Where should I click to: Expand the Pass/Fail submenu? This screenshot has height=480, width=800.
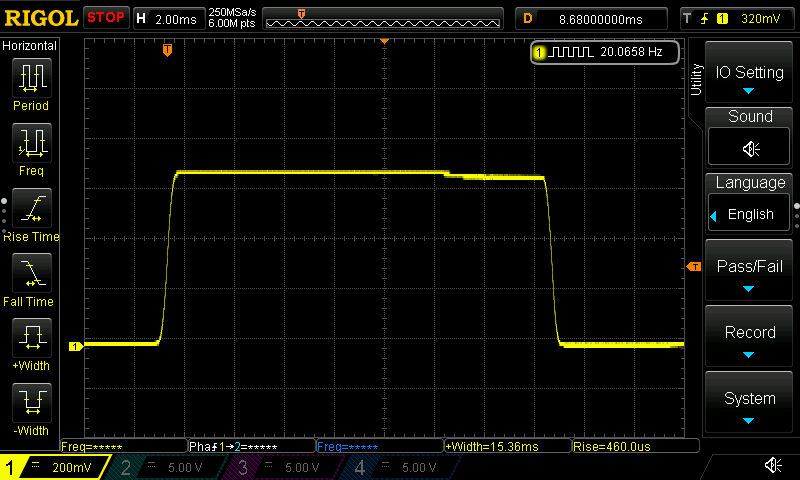pyautogui.click(x=750, y=273)
